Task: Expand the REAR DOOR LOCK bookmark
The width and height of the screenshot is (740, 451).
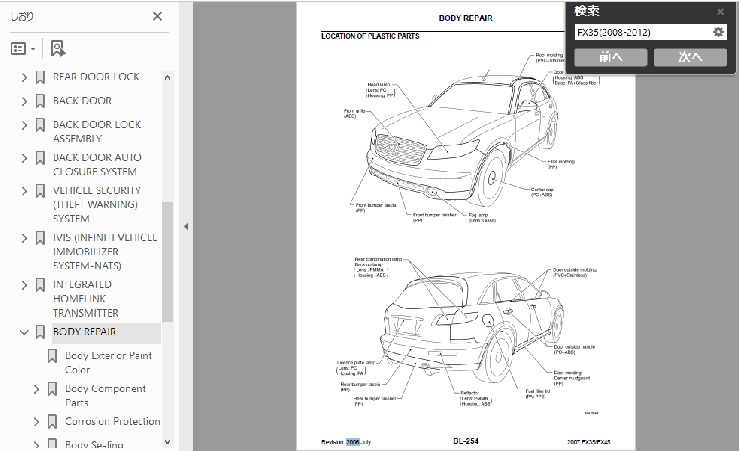Action: tap(24, 77)
